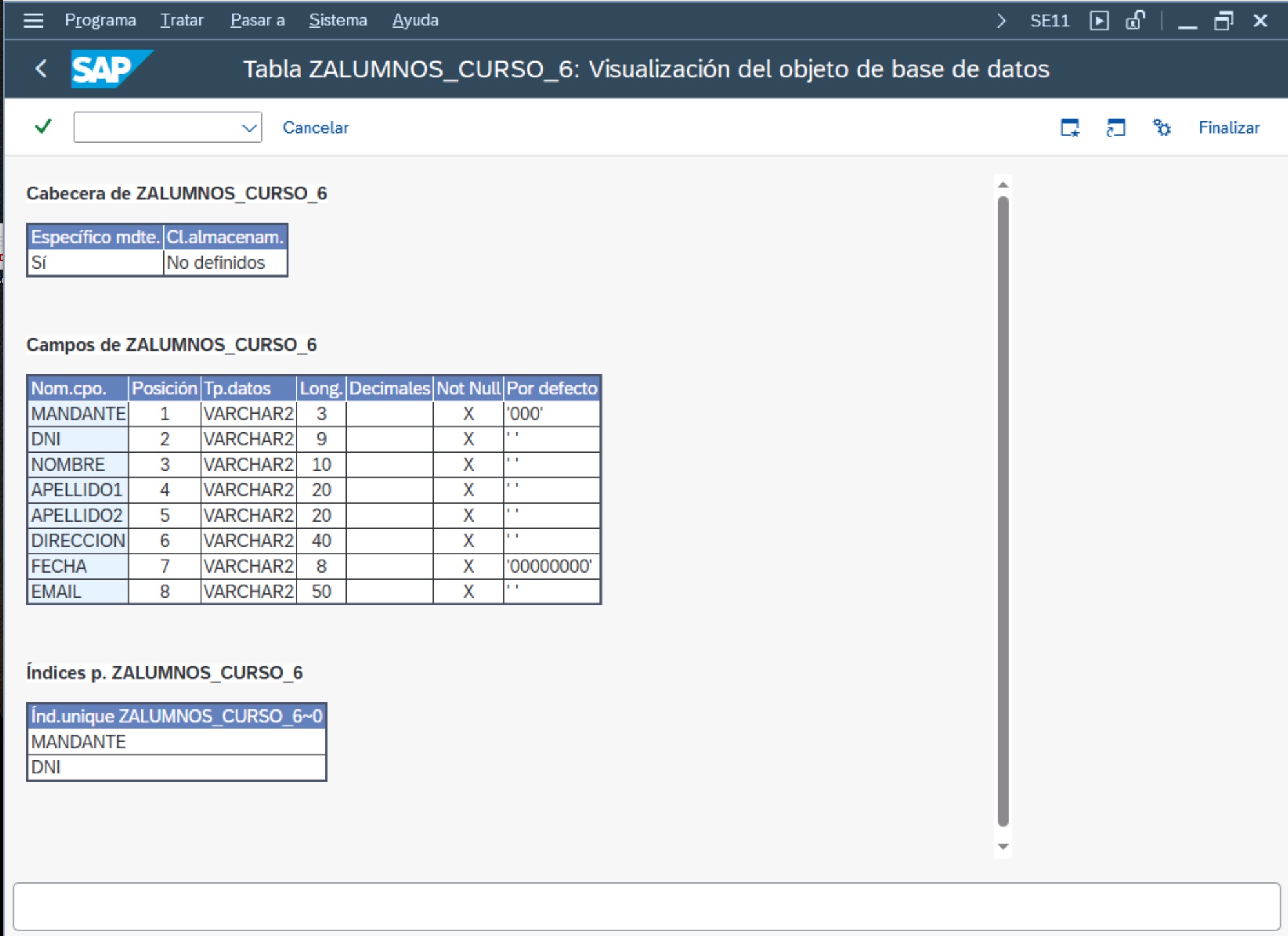Image resolution: width=1288 pixels, height=936 pixels.
Task: Expand the title bar right chevron
Action: tap(1001, 21)
